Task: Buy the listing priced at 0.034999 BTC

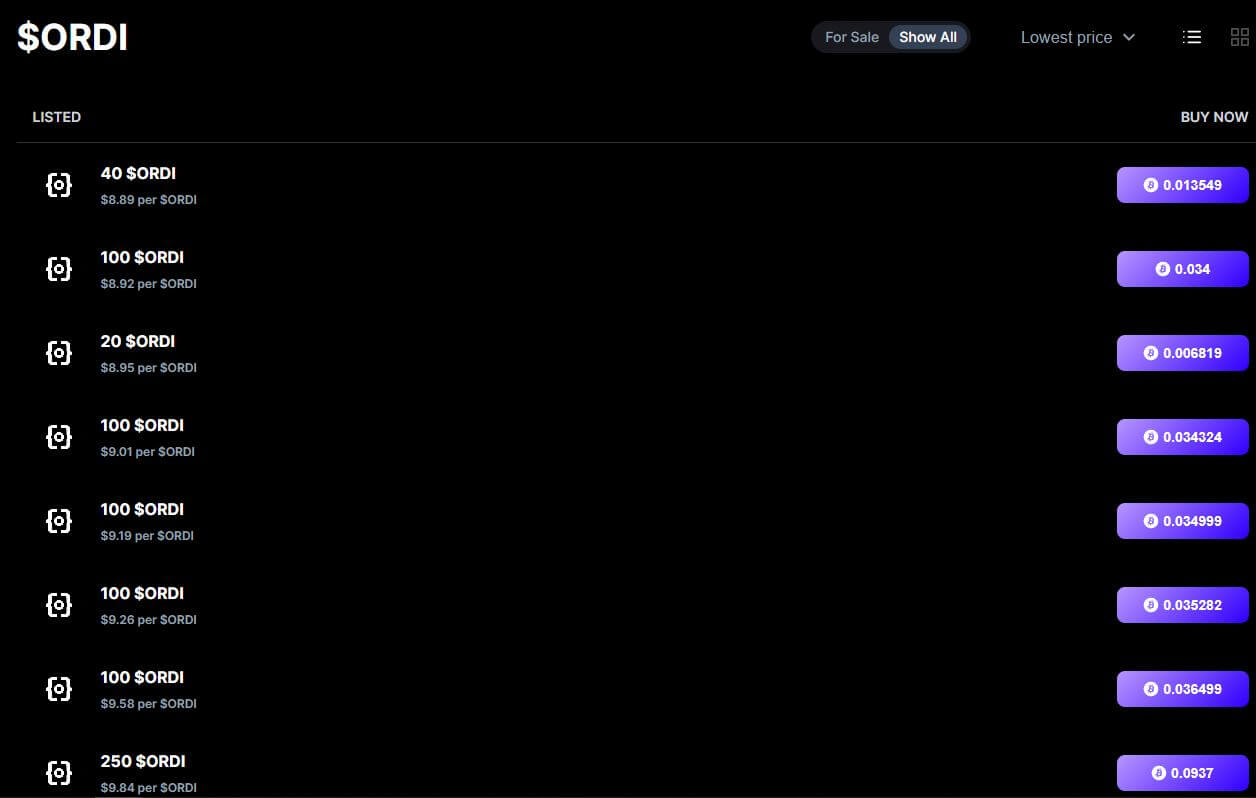Action: coord(1182,521)
